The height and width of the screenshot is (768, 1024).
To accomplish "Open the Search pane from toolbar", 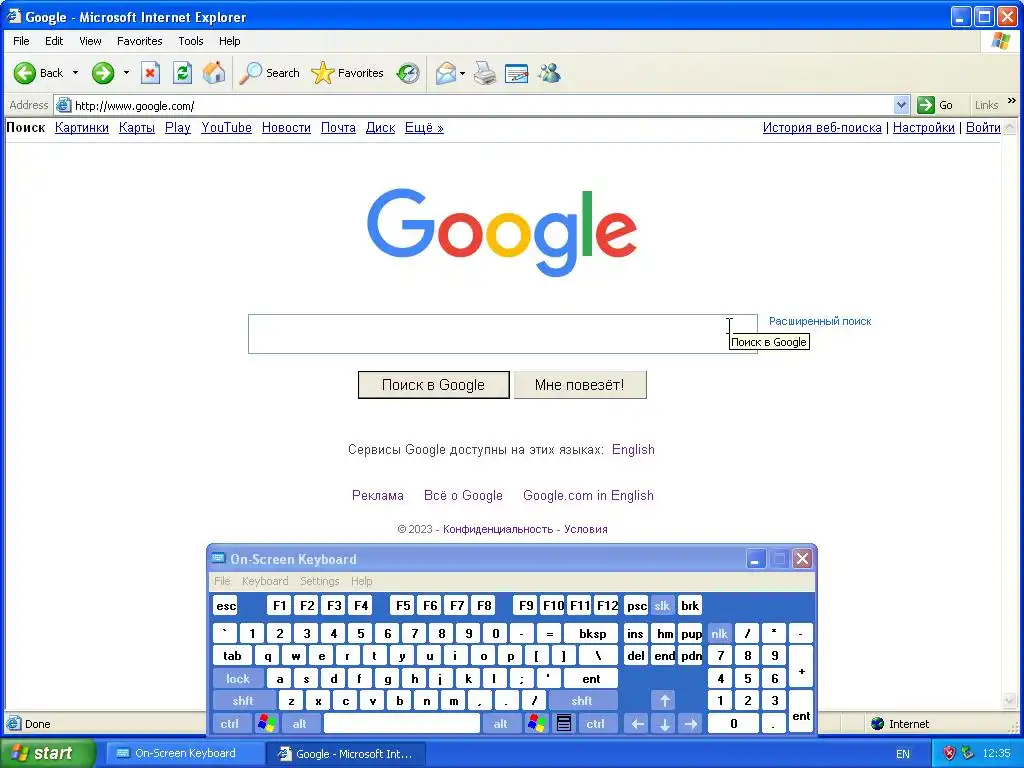I will [x=269, y=73].
